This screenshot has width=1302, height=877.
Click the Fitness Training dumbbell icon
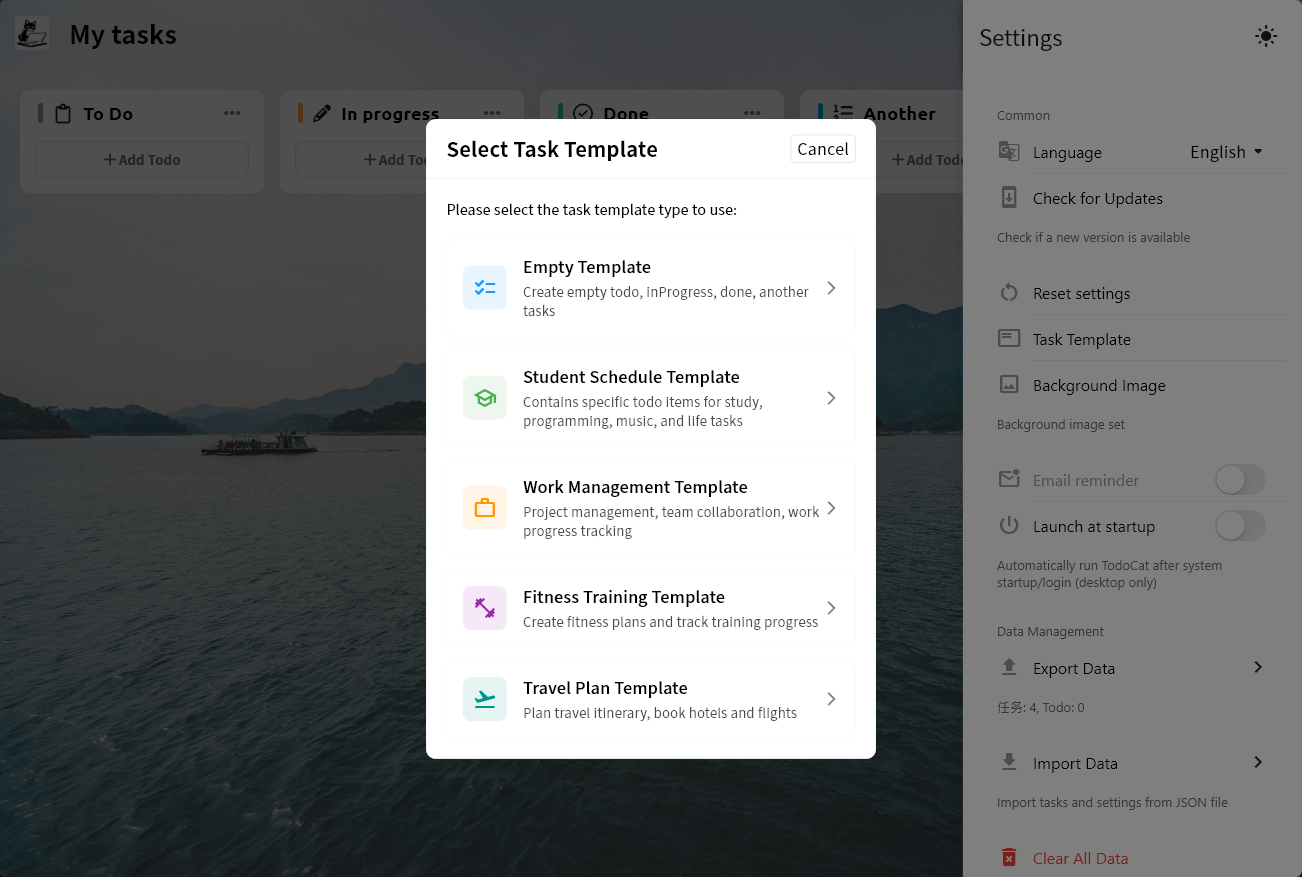tap(485, 608)
